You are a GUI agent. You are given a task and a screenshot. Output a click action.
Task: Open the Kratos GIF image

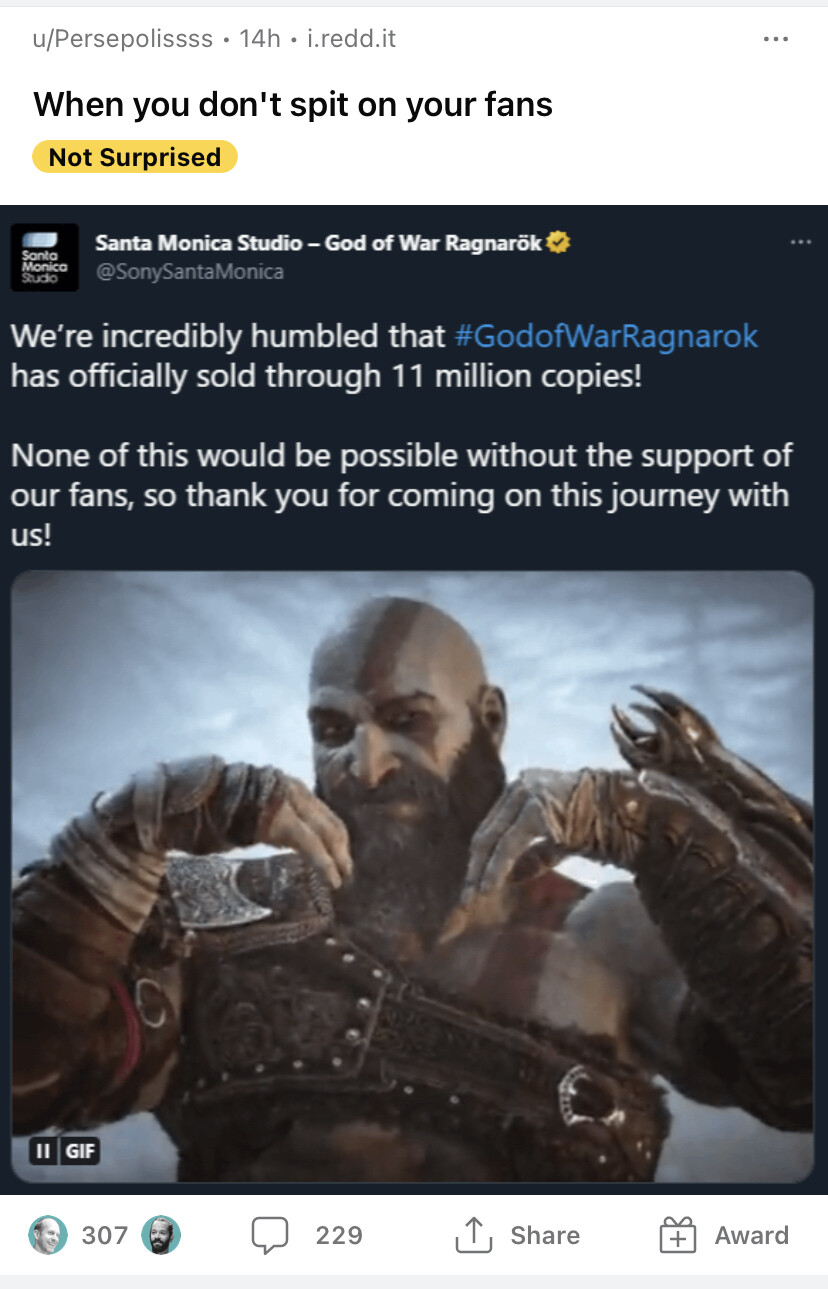click(412, 876)
